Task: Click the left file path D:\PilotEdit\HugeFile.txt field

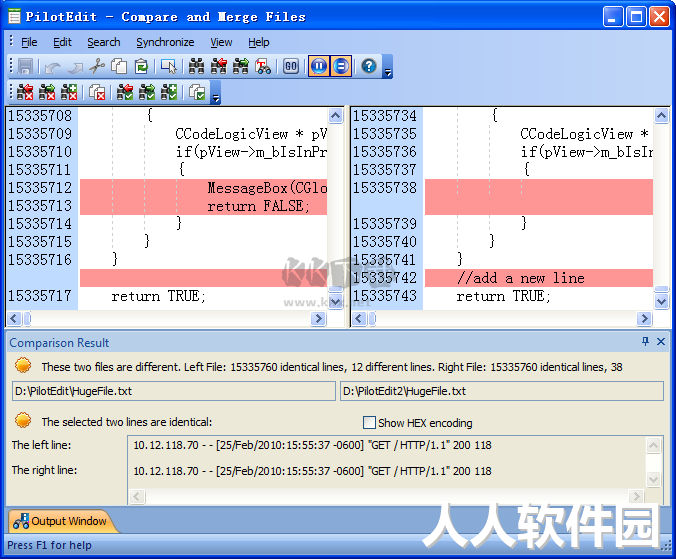Action: click(174, 391)
